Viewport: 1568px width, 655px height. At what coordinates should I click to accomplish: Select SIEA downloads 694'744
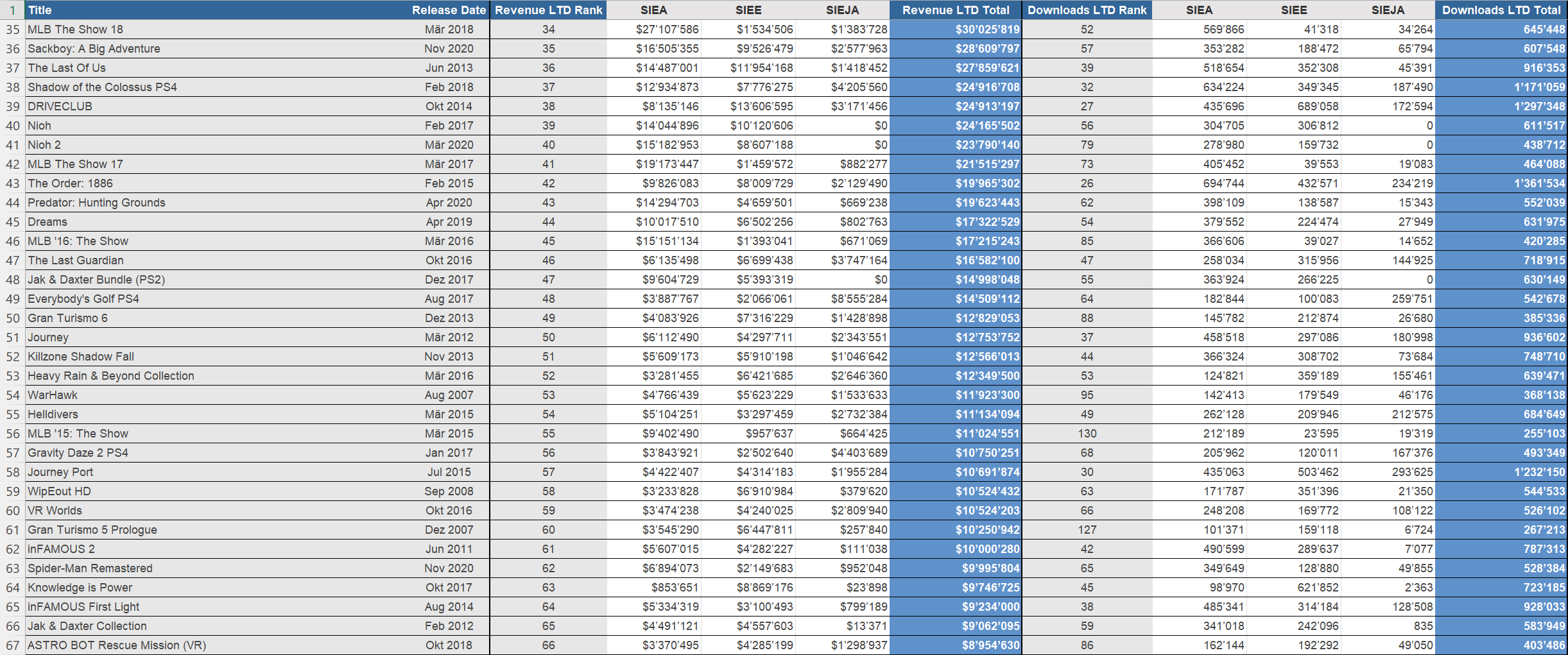pyautogui.click(x=1200, y=183)
